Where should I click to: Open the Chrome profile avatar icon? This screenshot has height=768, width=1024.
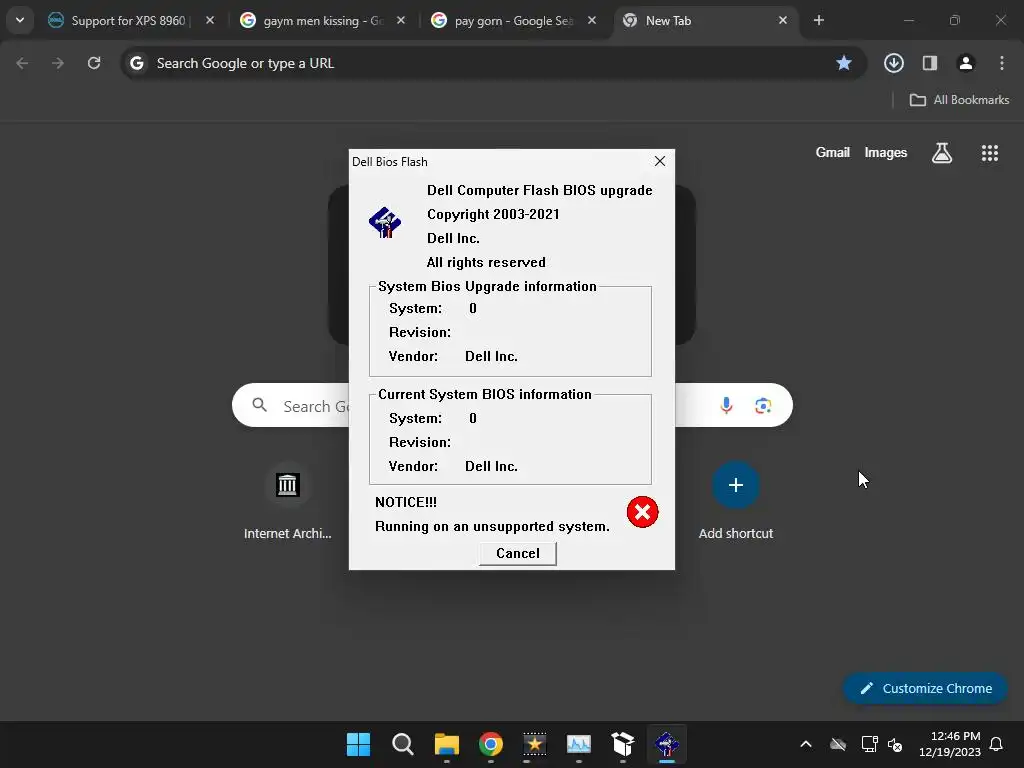tap(966, 63)
